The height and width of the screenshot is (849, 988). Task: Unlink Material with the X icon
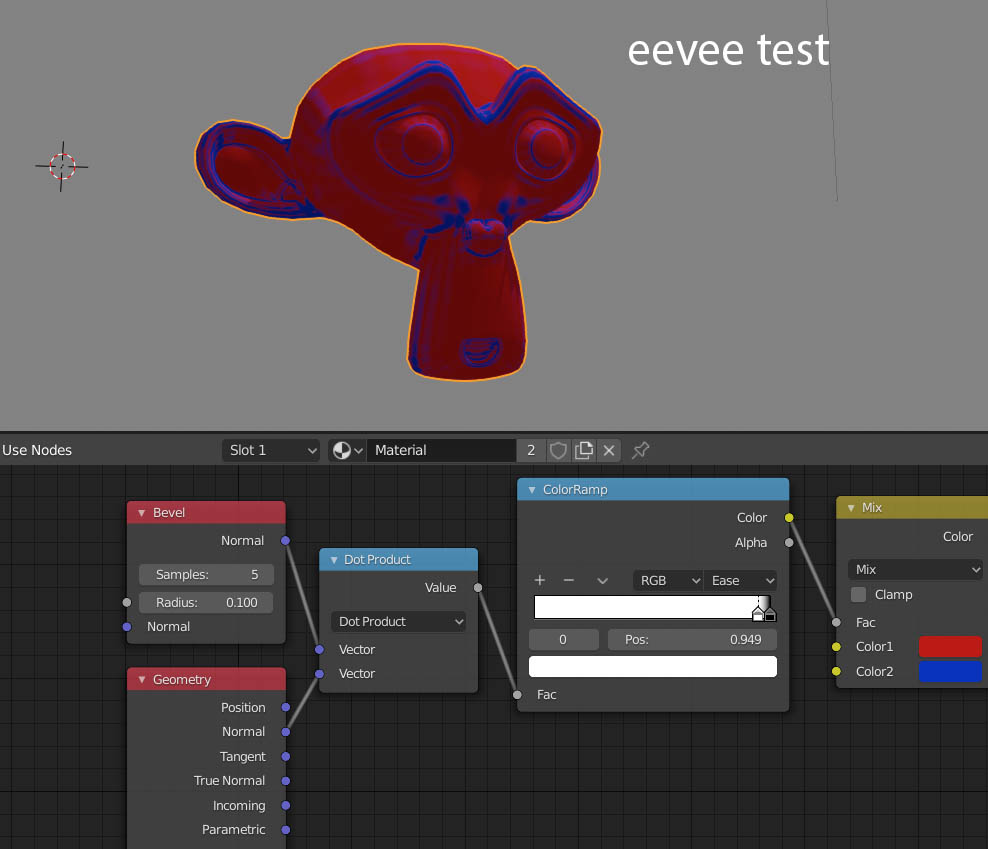pyautogui.click(x=609, y=450)
